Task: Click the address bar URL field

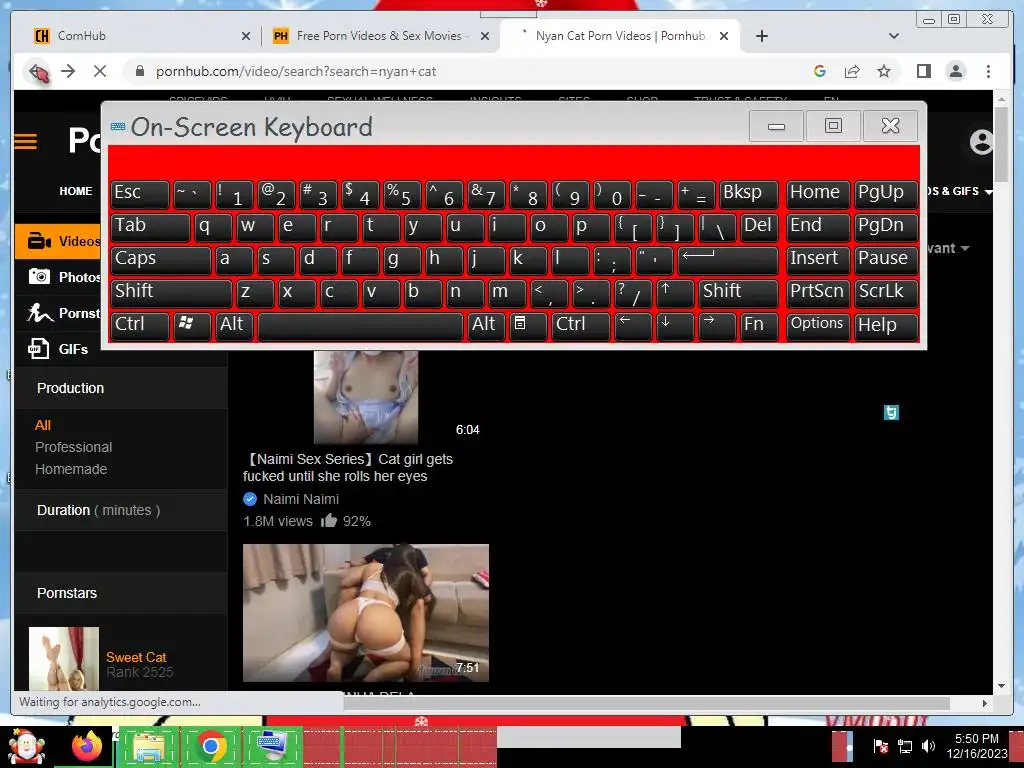Action: pos(464,71)
